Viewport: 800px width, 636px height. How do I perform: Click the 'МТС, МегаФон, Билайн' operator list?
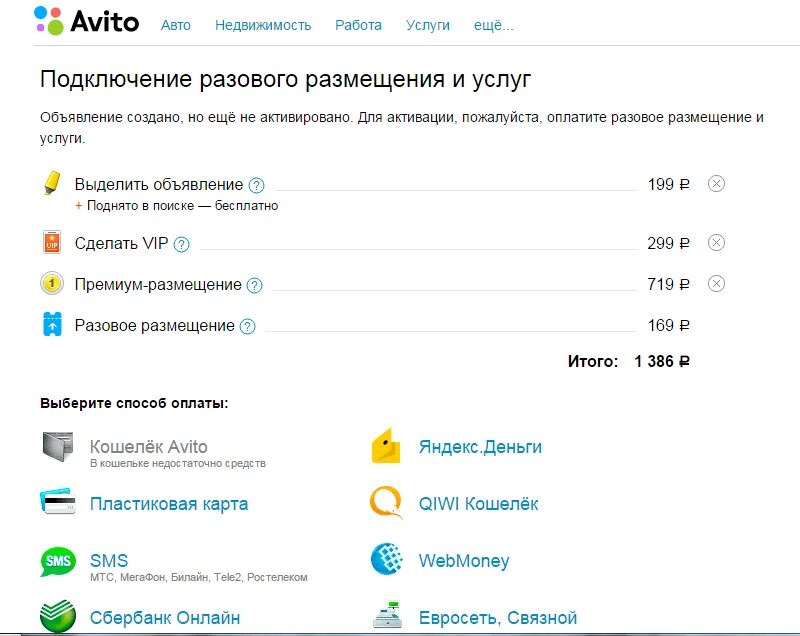tap(198, 577)
